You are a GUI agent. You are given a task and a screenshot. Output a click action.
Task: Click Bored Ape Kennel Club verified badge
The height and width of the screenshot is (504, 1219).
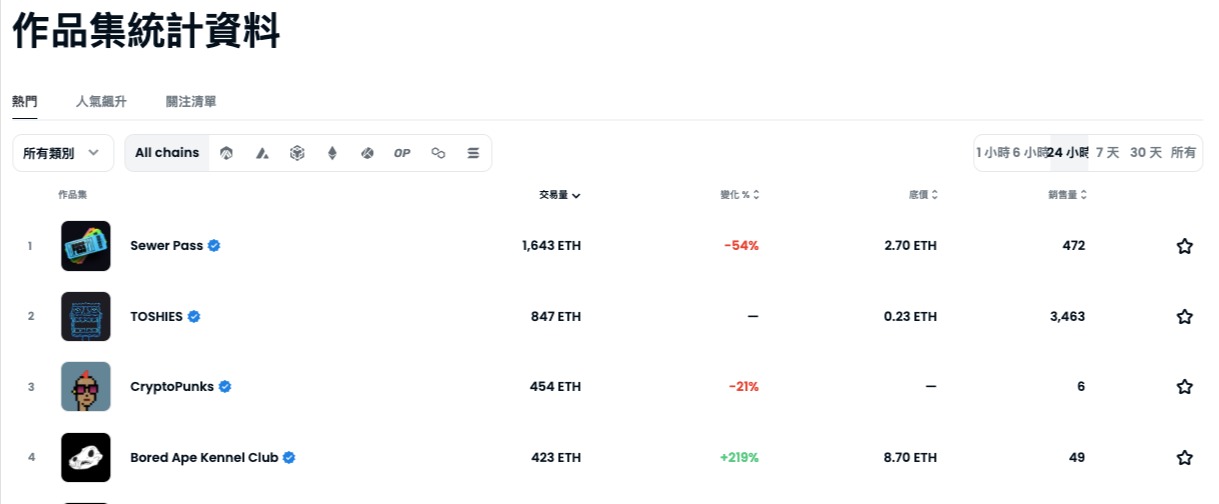pos(289,458)
